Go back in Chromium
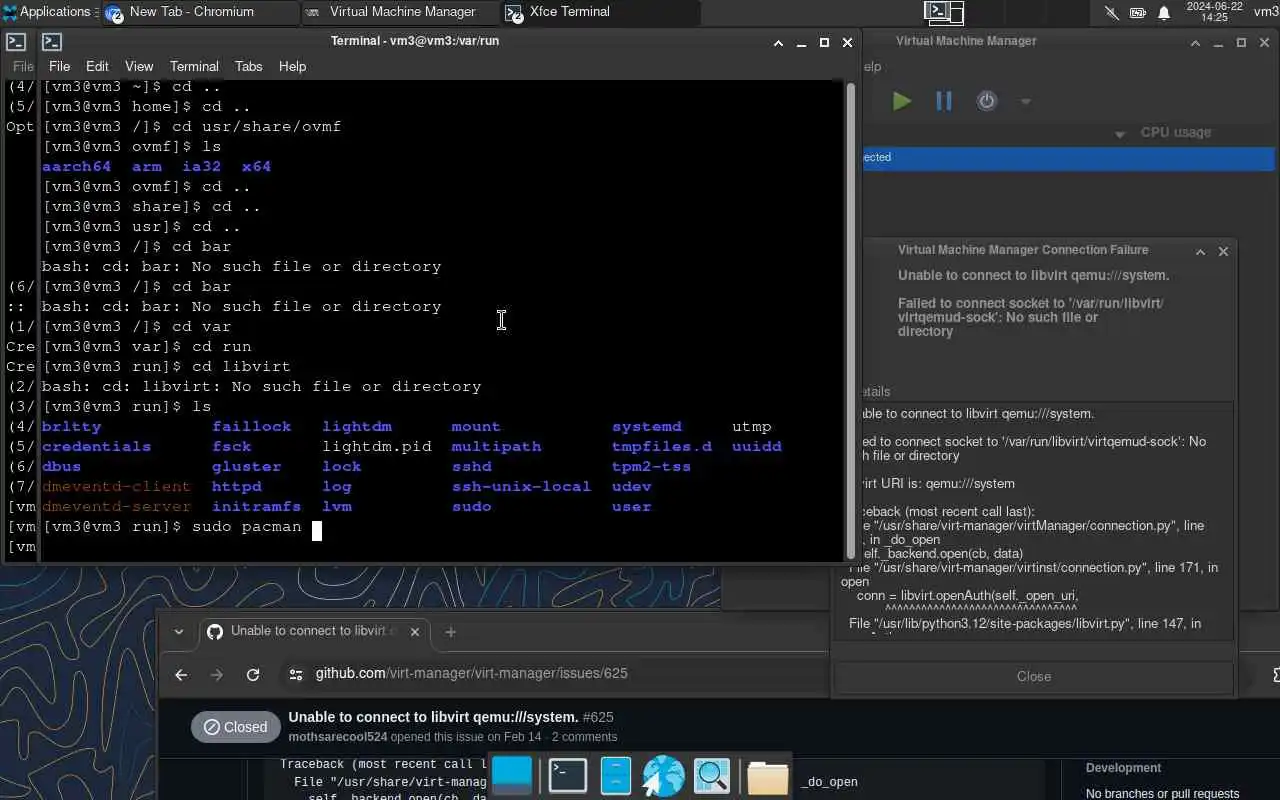The width and height of the screenshot is (1280, 800). (x=181, y=674)
